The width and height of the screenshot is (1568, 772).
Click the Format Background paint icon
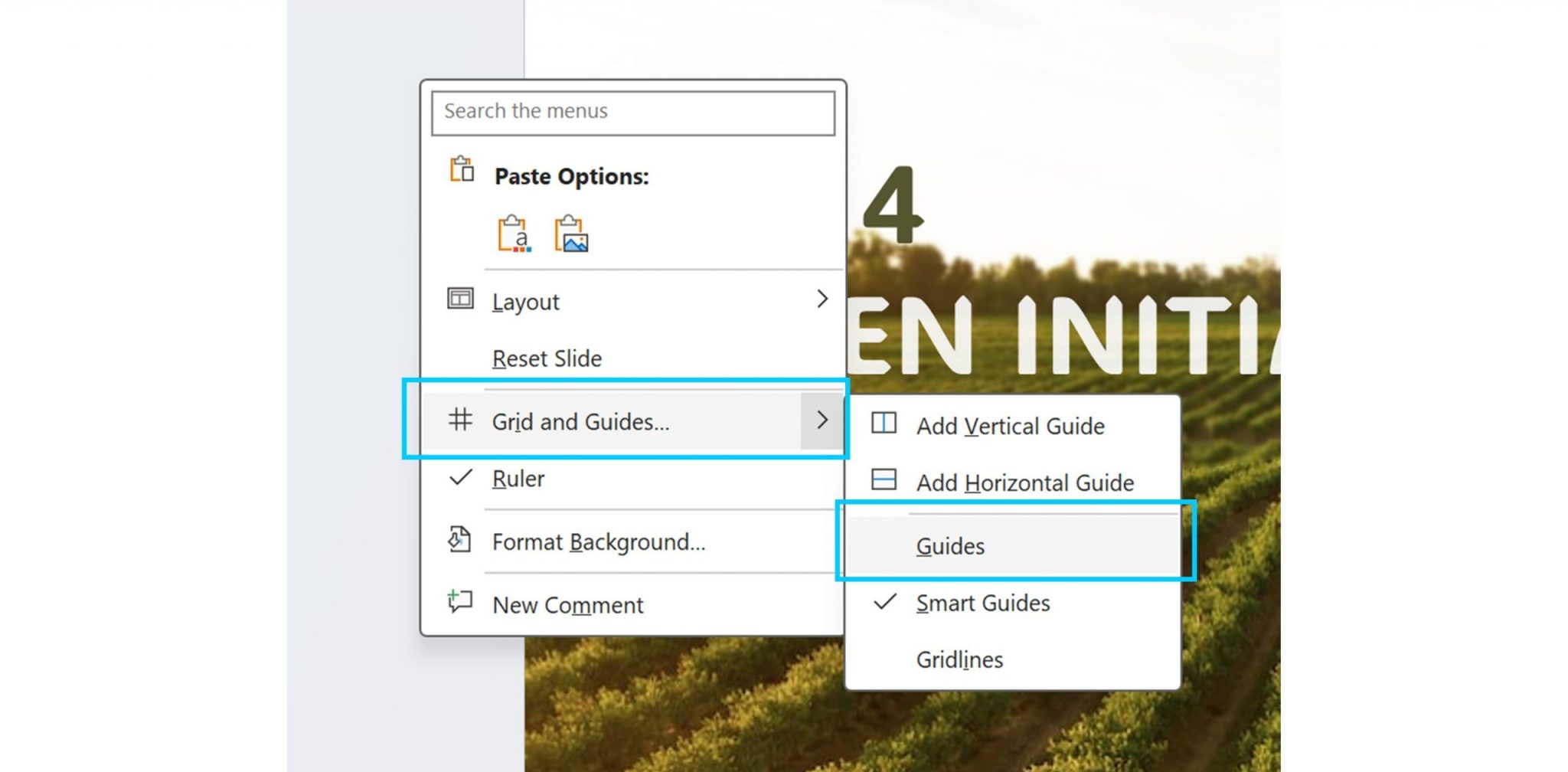[459, 540]
